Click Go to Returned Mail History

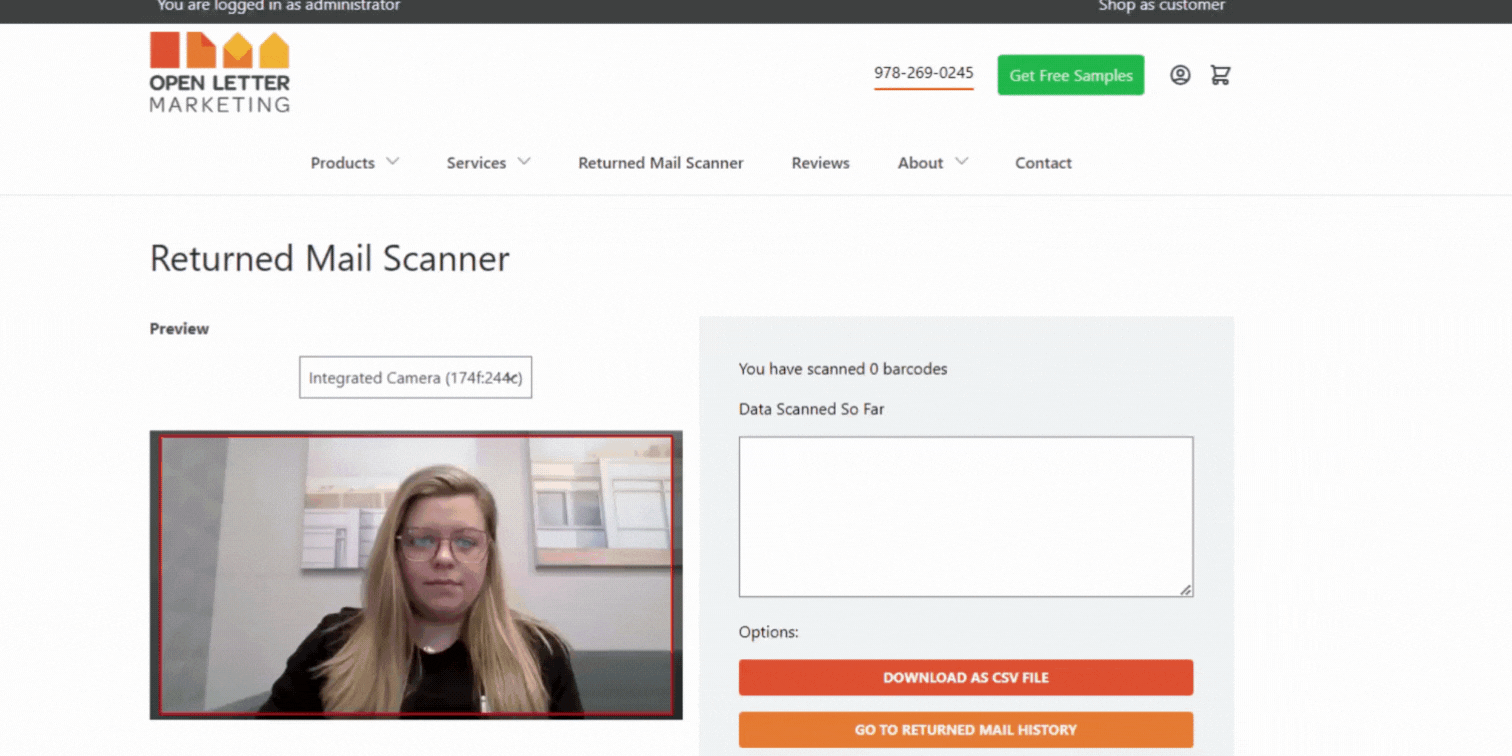(x=966, y=730)
